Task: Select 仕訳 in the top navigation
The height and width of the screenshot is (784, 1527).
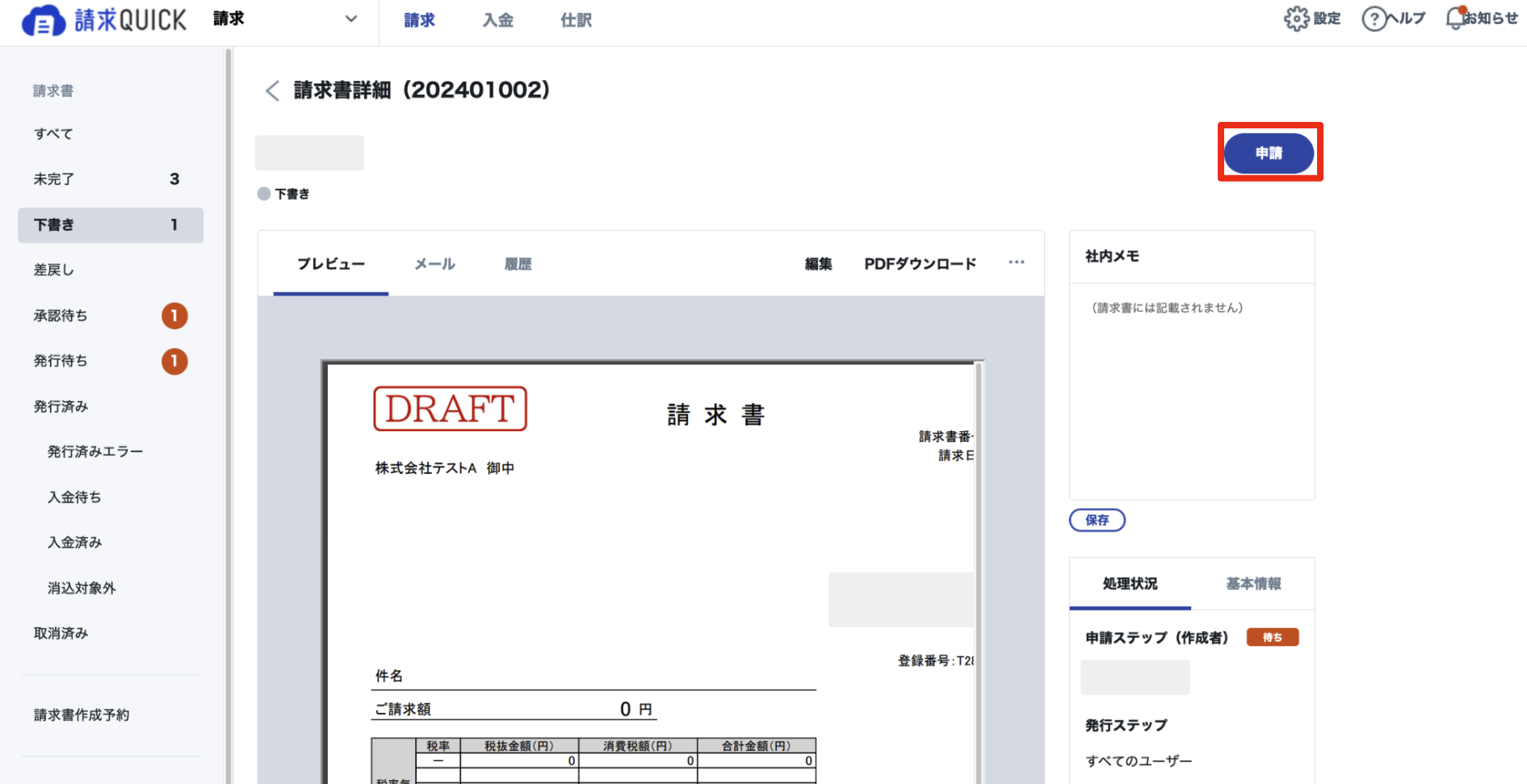Action: click(576, 20)
